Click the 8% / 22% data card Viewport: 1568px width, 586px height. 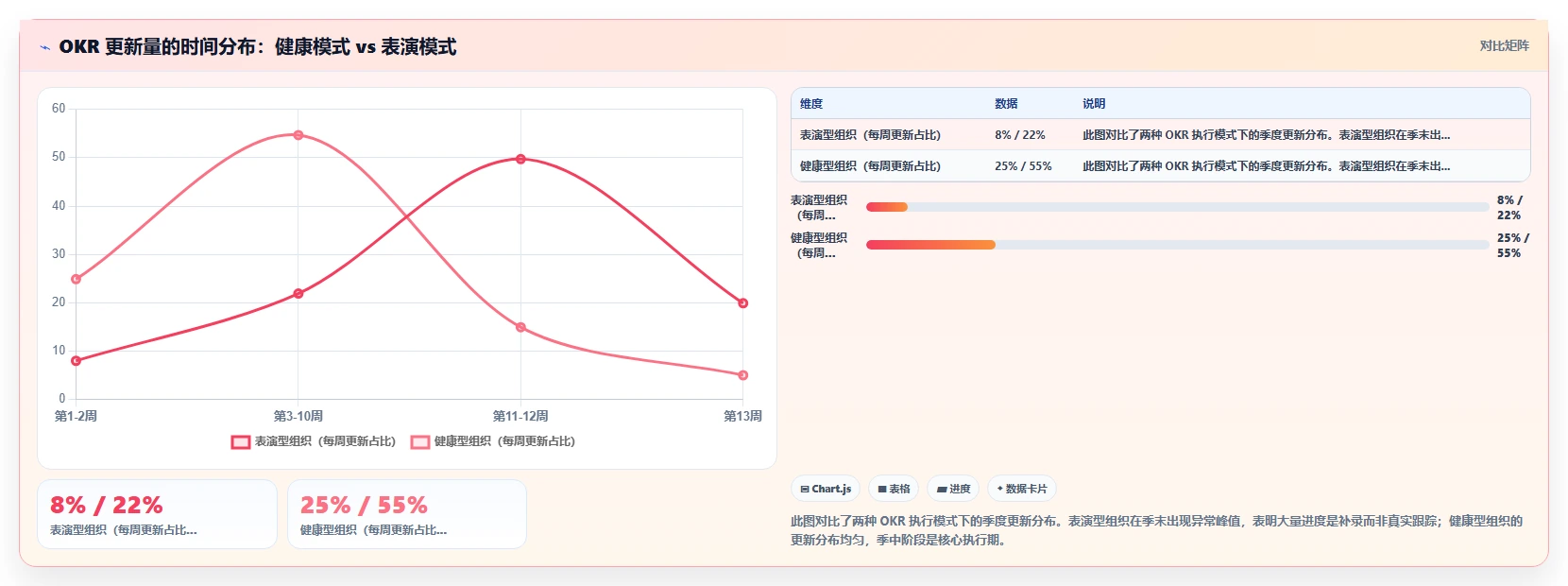coord(157,514)
